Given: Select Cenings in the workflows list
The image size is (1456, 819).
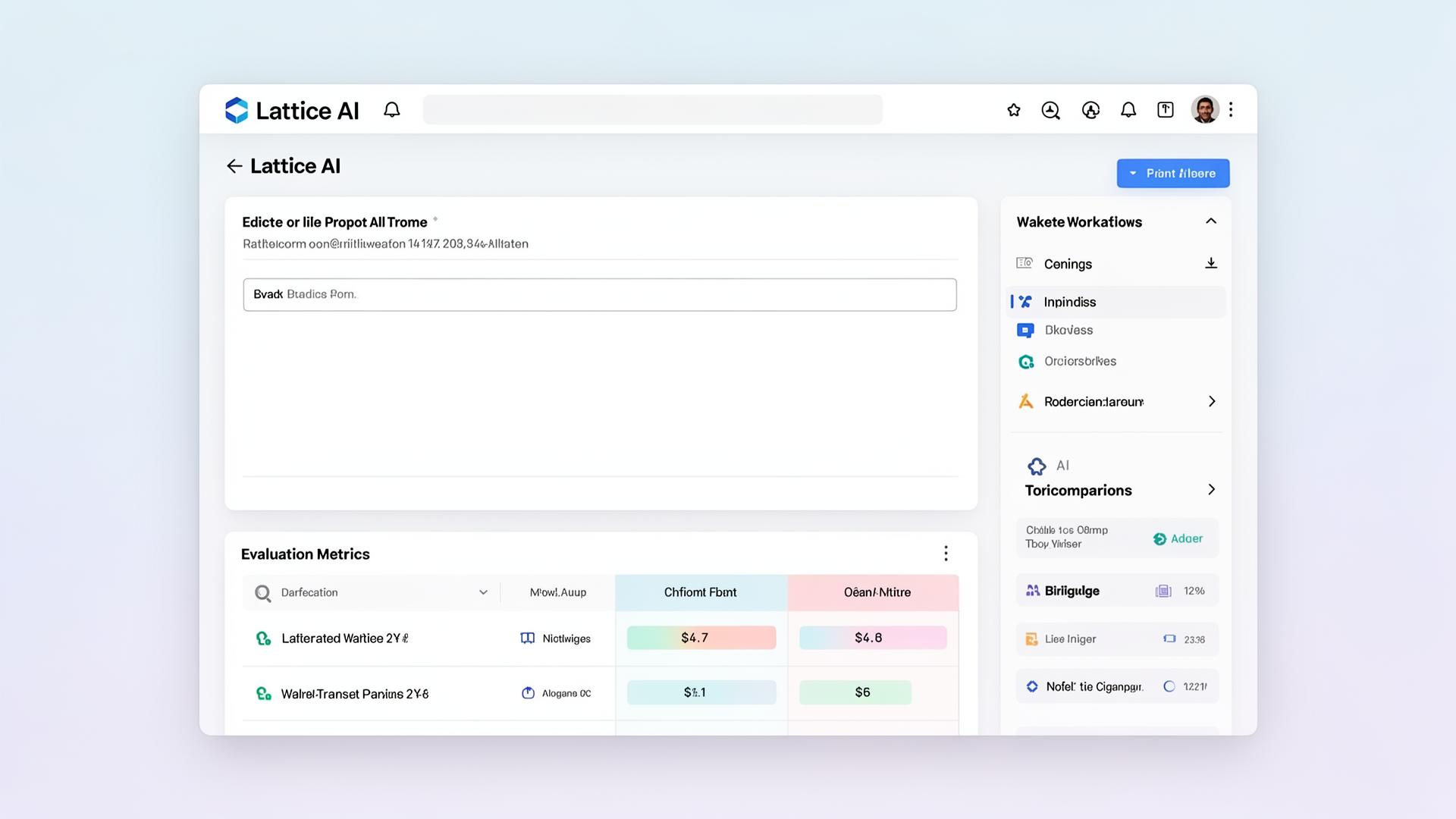Looking at the screenshot, I should click(1068, 264).
